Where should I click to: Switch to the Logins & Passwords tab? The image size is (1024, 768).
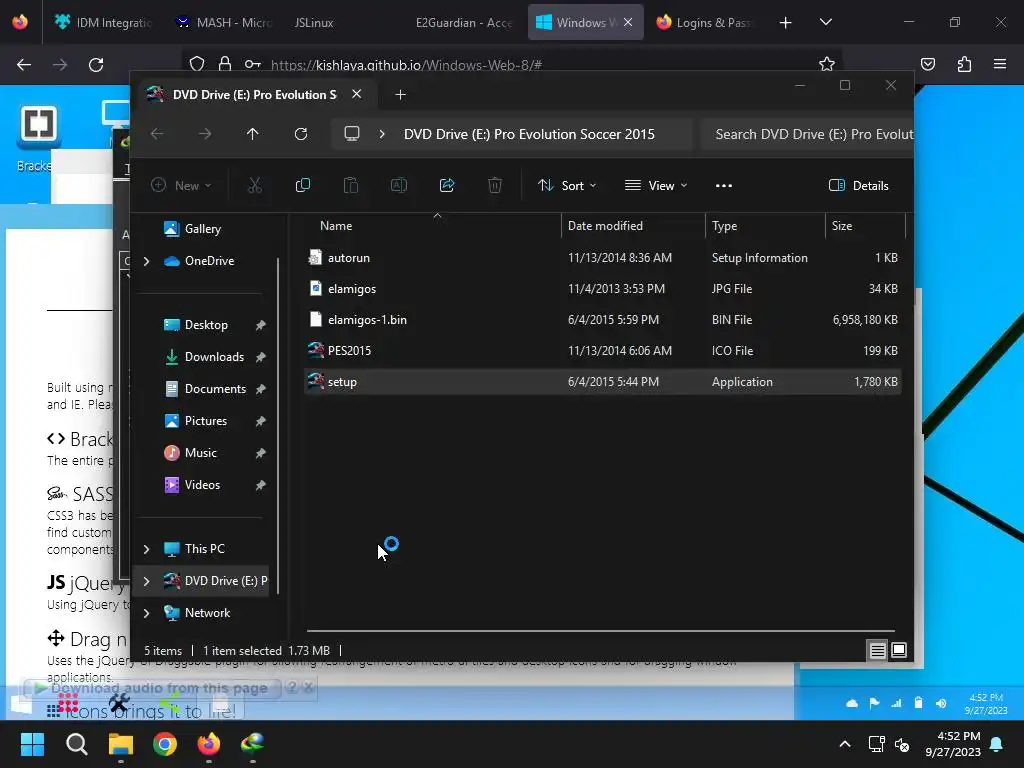click(x=705, y=22)
